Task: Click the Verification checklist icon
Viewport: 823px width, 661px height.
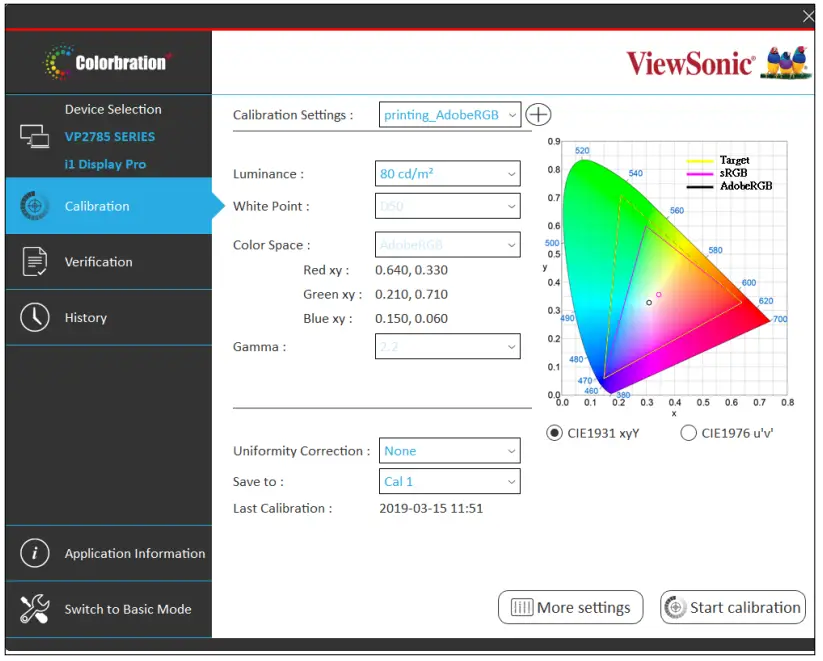Action: [33, 261]
